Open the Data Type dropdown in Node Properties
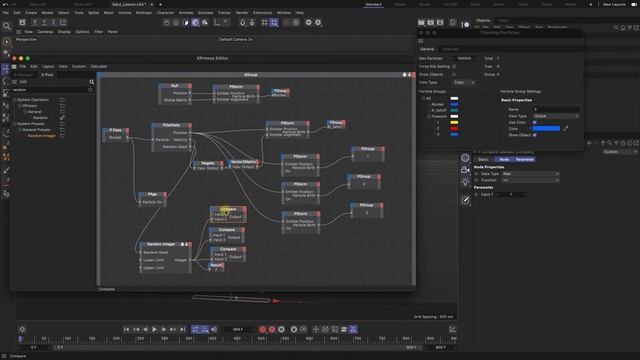Screen dimensions: 640x360 530,174
